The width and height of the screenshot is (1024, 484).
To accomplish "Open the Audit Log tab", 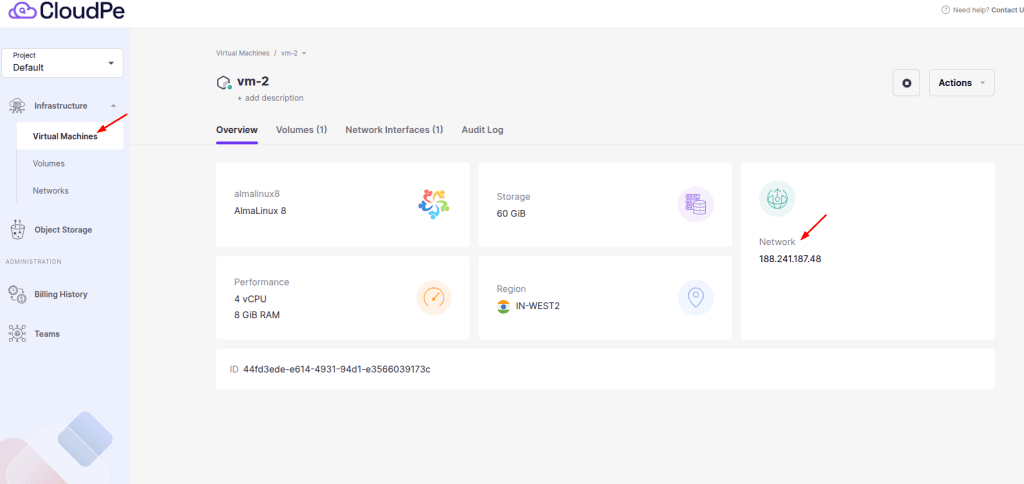I will point(482,130).
